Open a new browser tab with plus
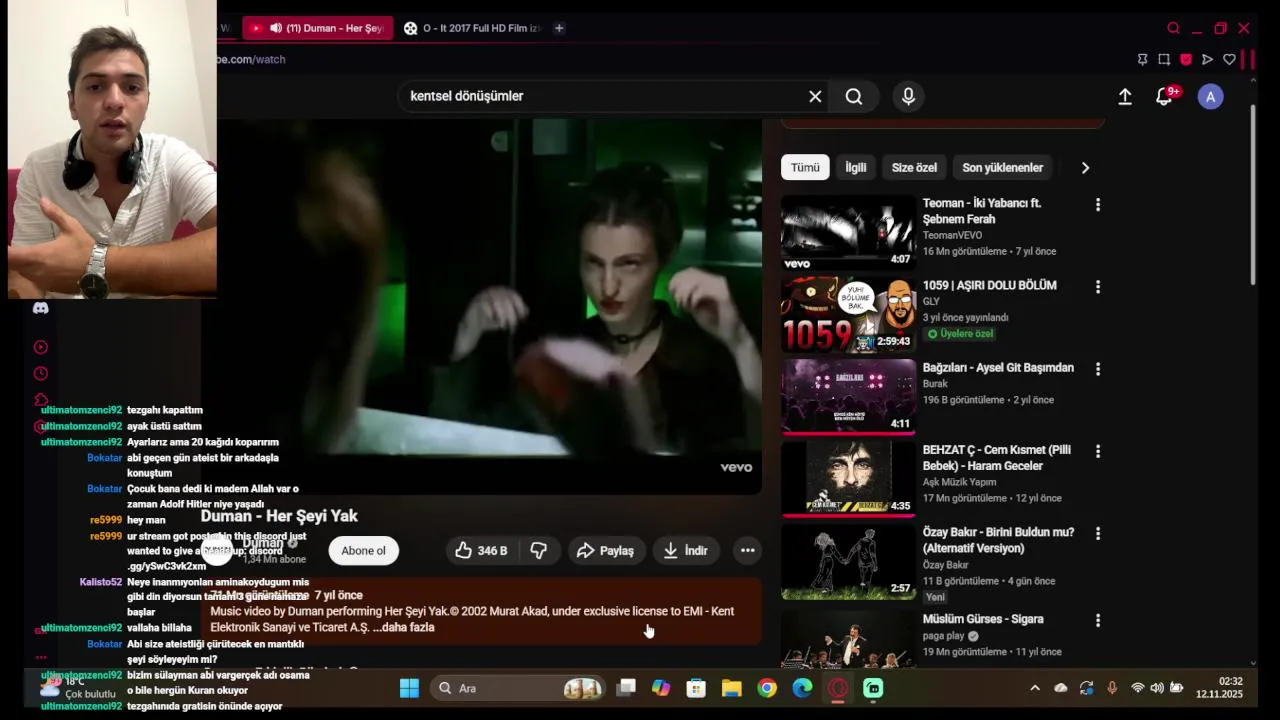 pyautogui.click(x=559, y=28)
